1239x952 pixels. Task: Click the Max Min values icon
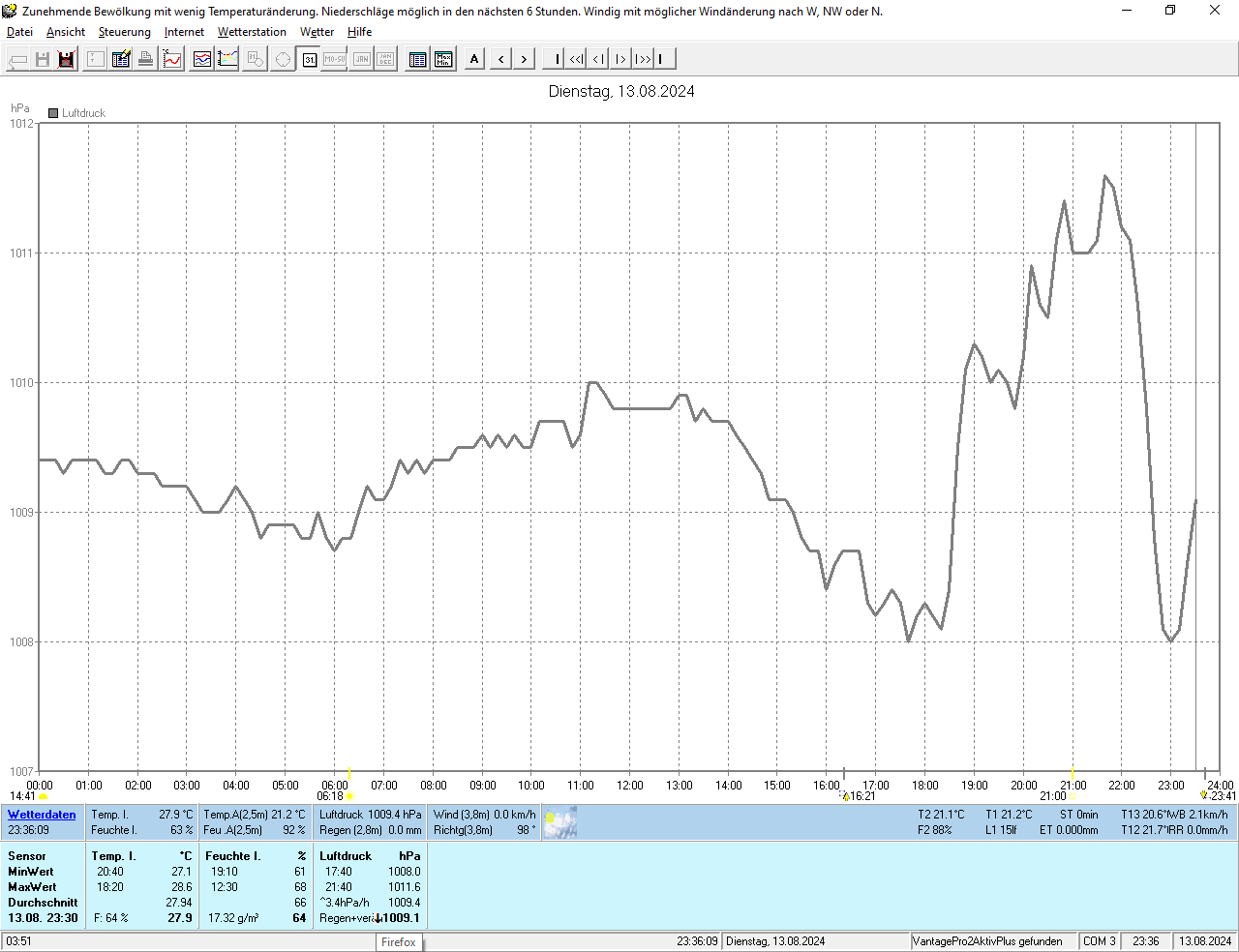tap(443, 59)
